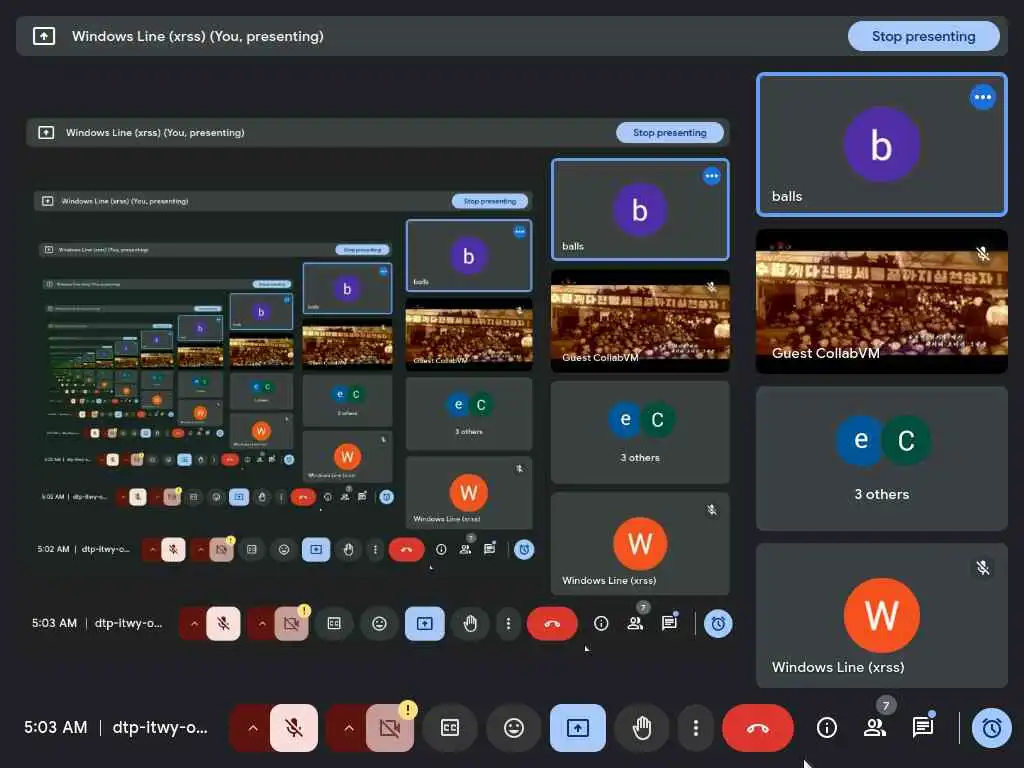Click the CC captions button in first nested 5:03 AM bar

[334, 624]
